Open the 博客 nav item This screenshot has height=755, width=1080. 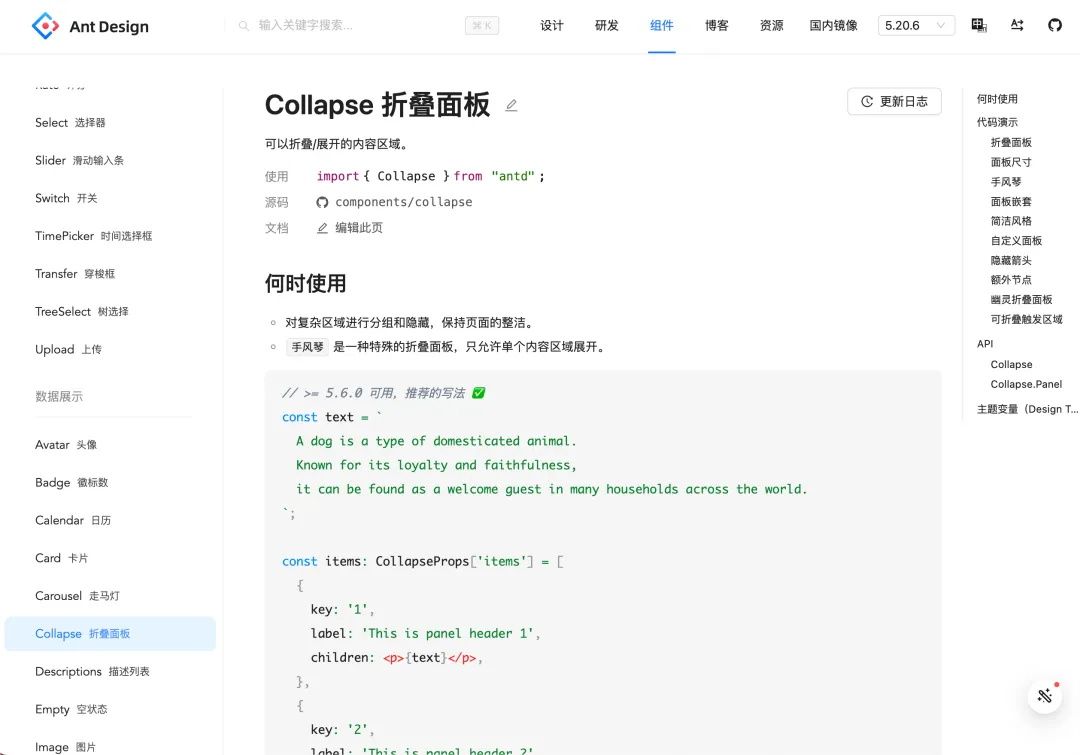pos(717,25)
